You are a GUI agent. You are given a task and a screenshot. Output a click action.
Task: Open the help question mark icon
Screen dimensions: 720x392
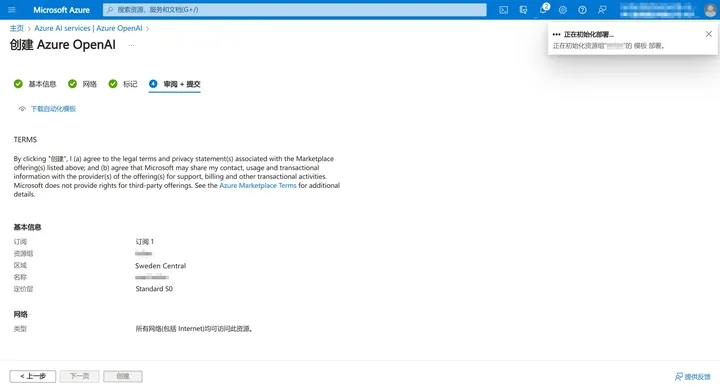pyautogui.click(x=582, y=10)
